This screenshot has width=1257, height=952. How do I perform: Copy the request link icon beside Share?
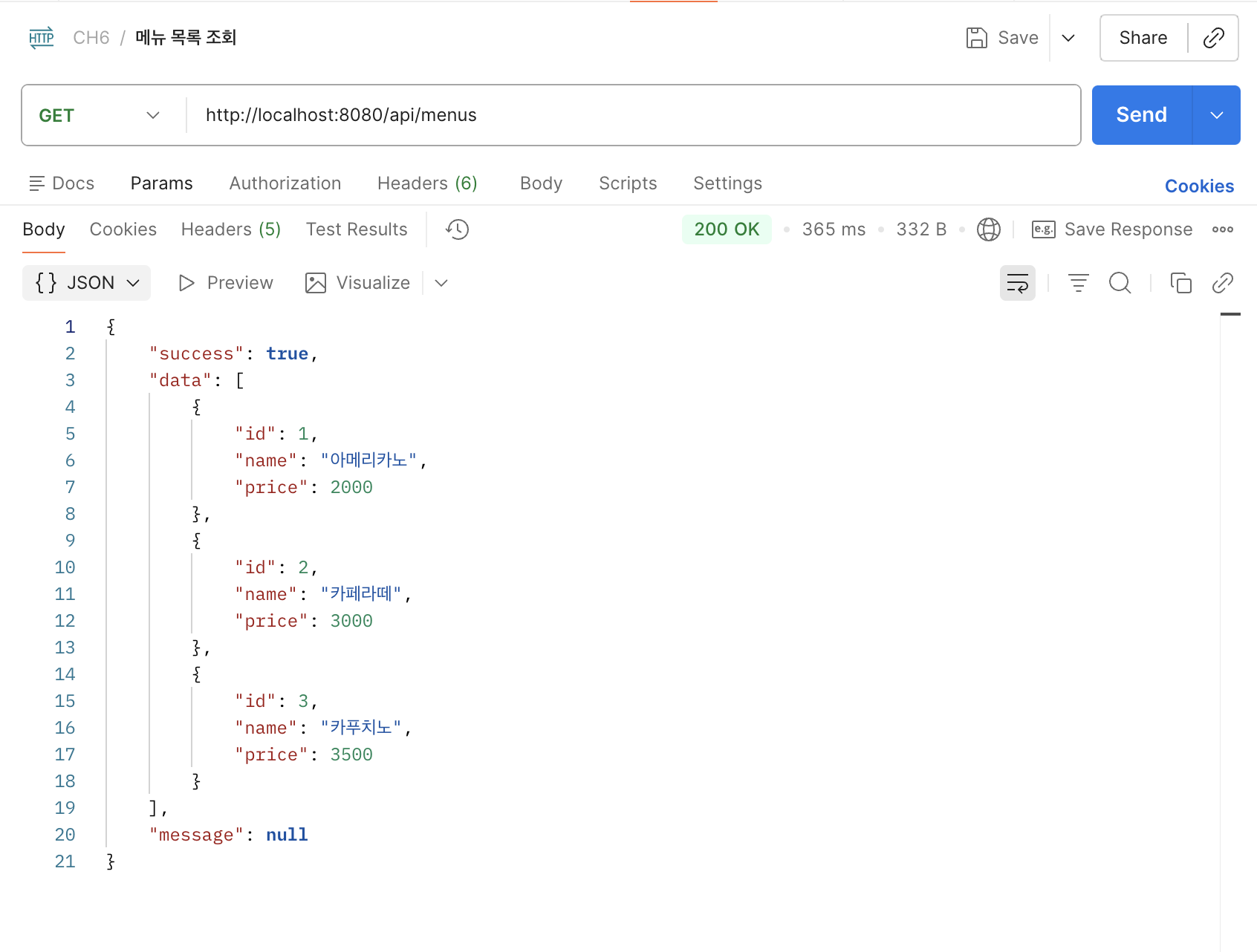tap(1214, 38)
